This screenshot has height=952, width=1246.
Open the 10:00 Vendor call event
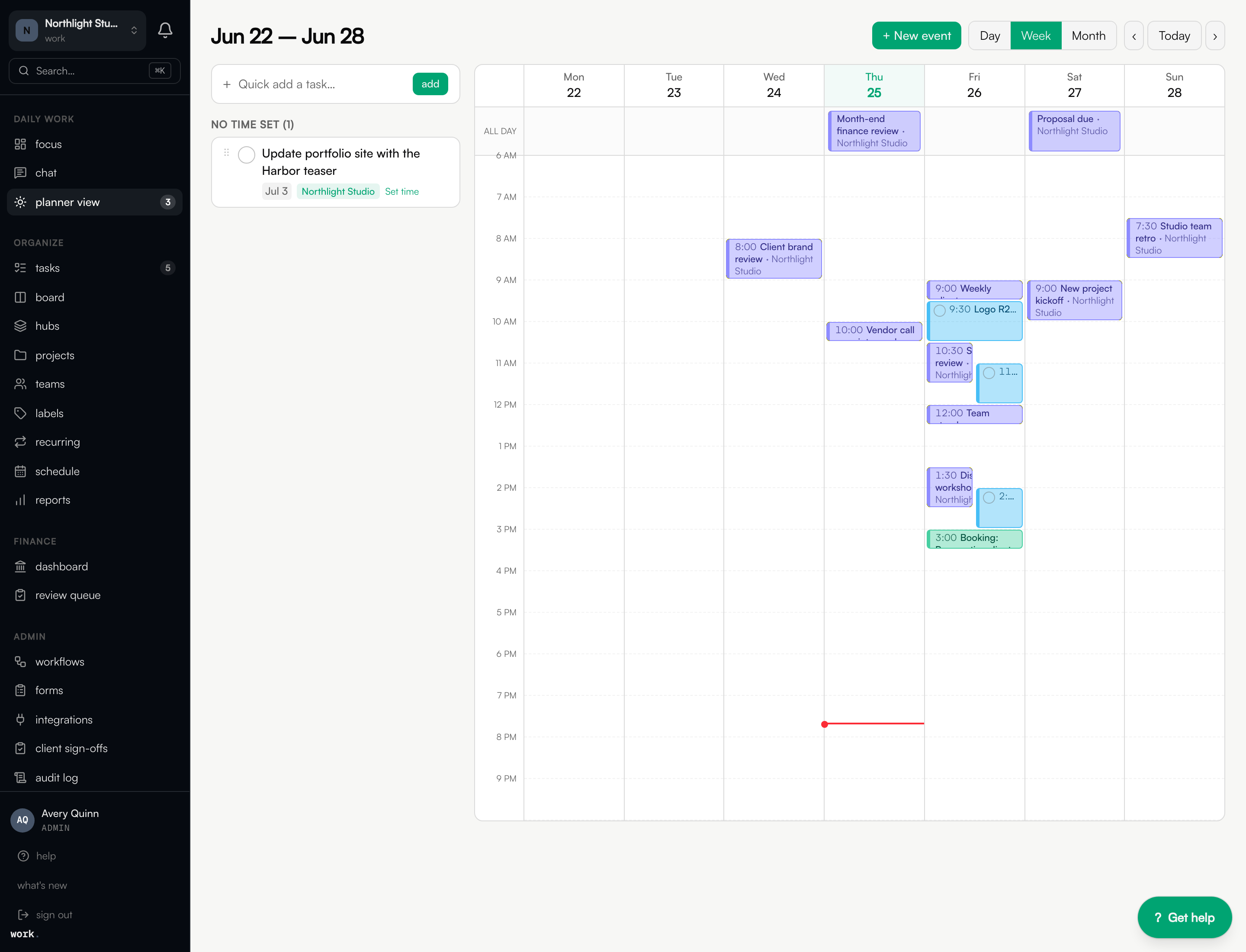click(x=874, y=331)
